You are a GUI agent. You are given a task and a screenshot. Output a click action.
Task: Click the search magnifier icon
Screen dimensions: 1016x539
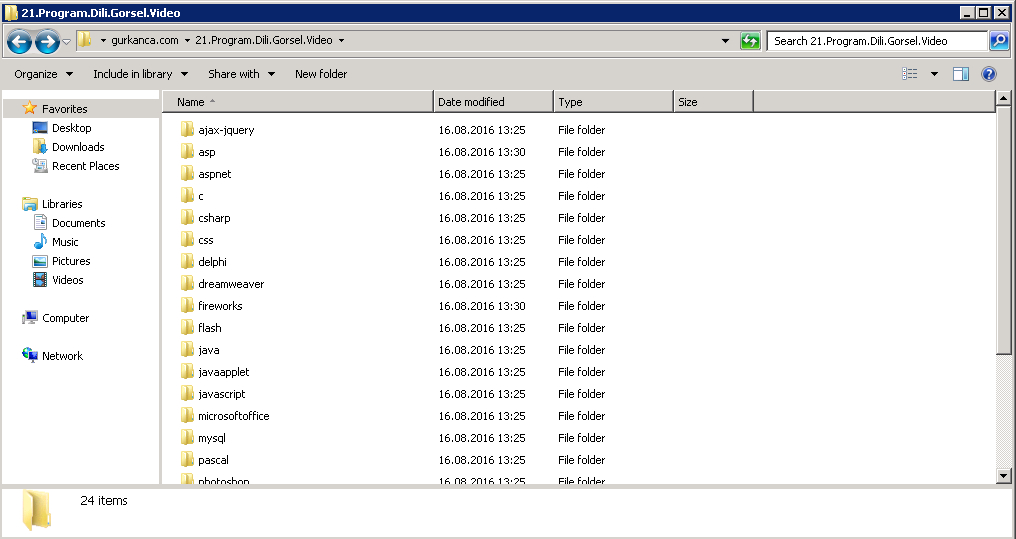click(999, 41)
